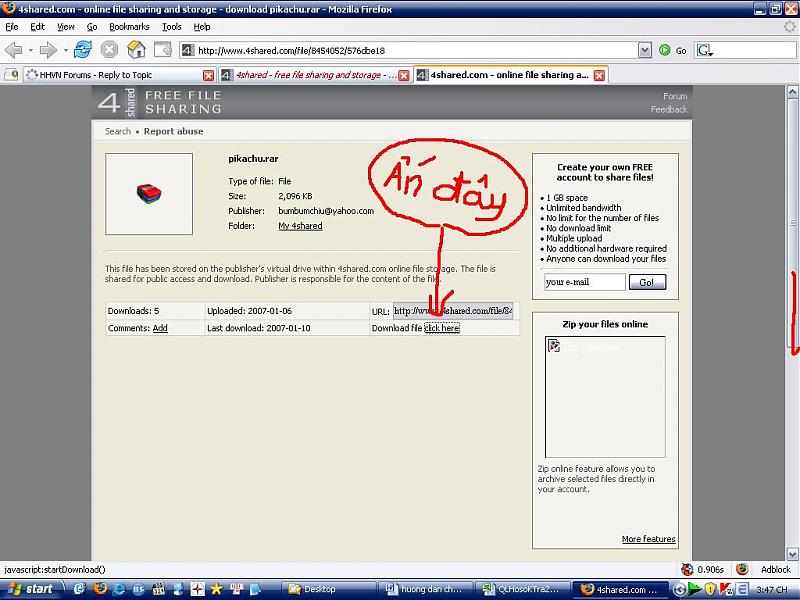Open the Bookmarks menu

128,27
